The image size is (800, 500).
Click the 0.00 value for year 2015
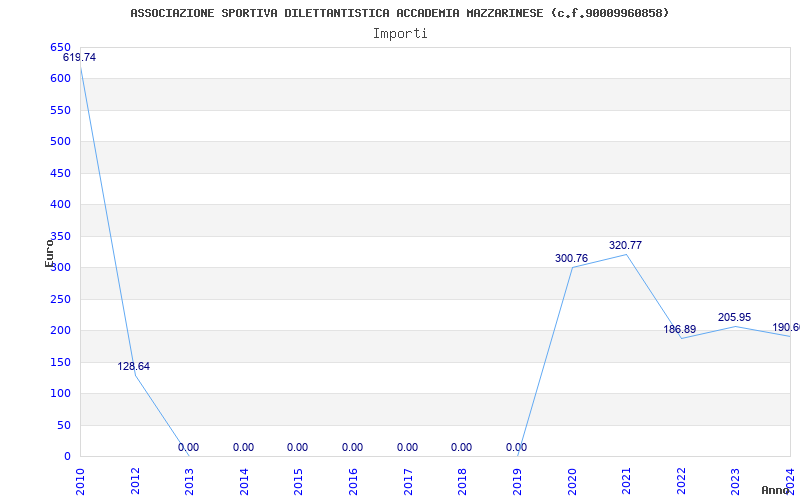tap(297, 447)
